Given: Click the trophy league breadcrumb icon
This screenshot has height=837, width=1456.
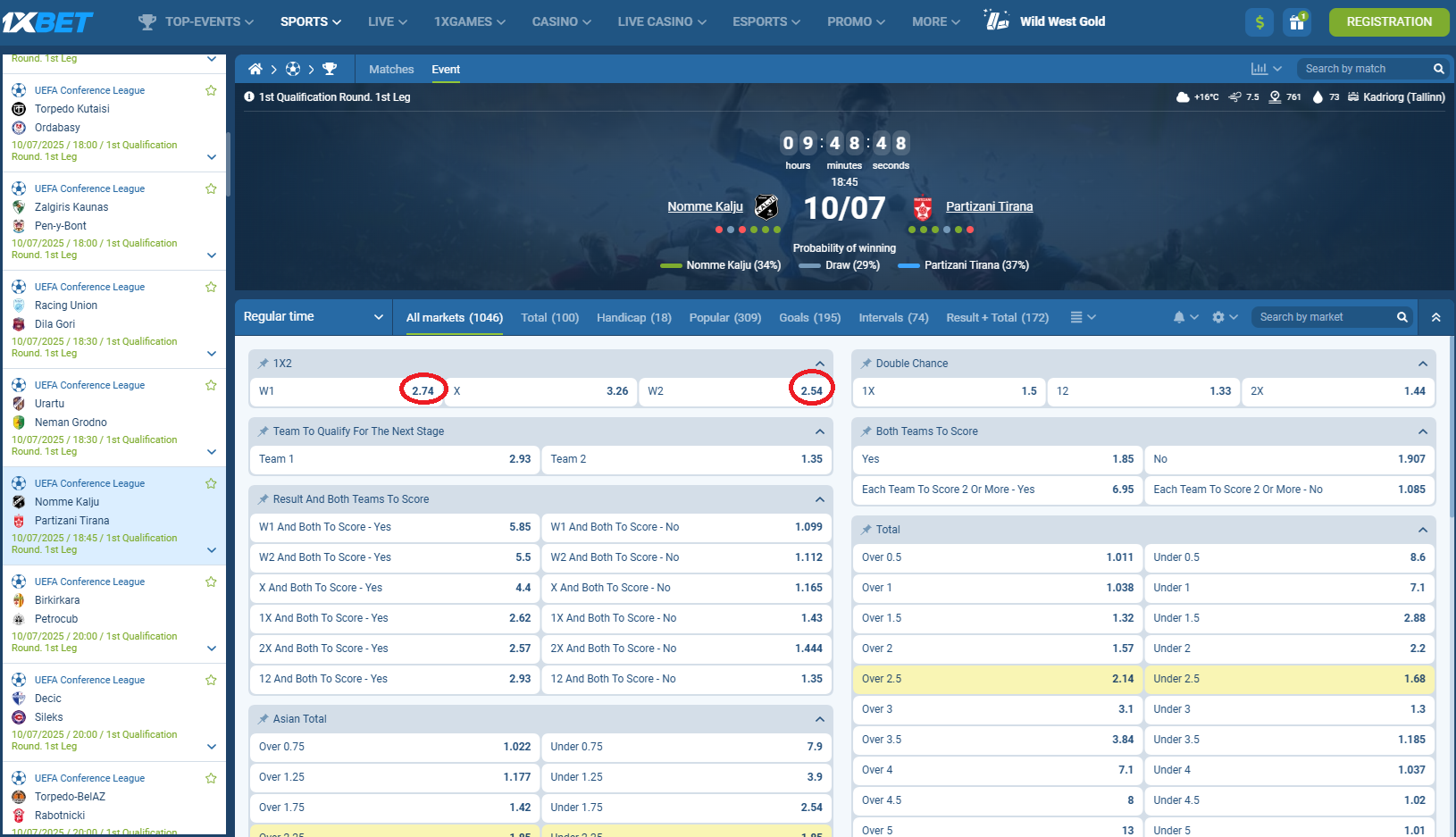Looking at the screenshot, I should coord(330,69).
